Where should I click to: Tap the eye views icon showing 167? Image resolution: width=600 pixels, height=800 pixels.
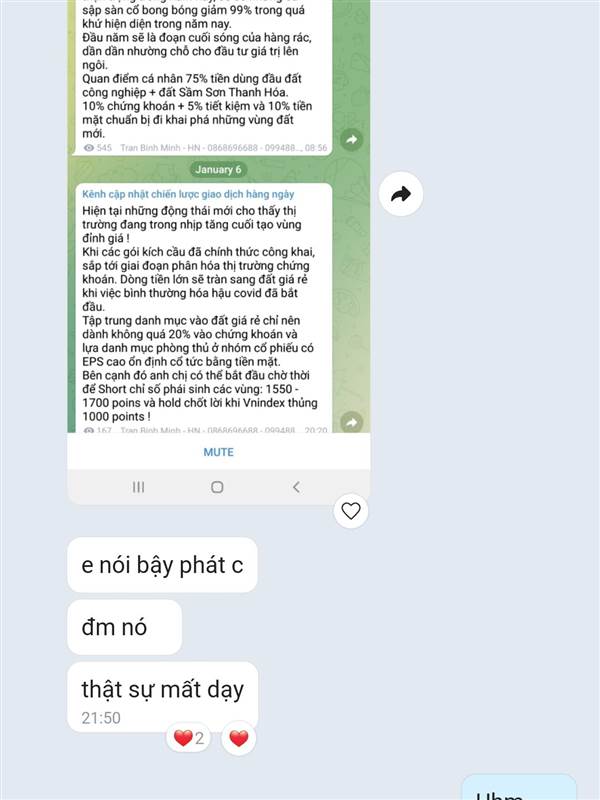coord(89,430)
